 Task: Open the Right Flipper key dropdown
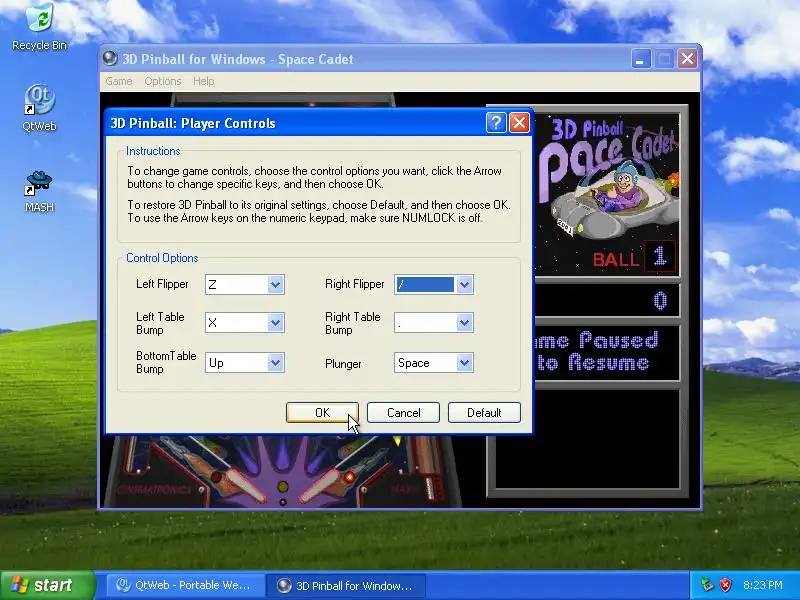click(x=464, y=285)
